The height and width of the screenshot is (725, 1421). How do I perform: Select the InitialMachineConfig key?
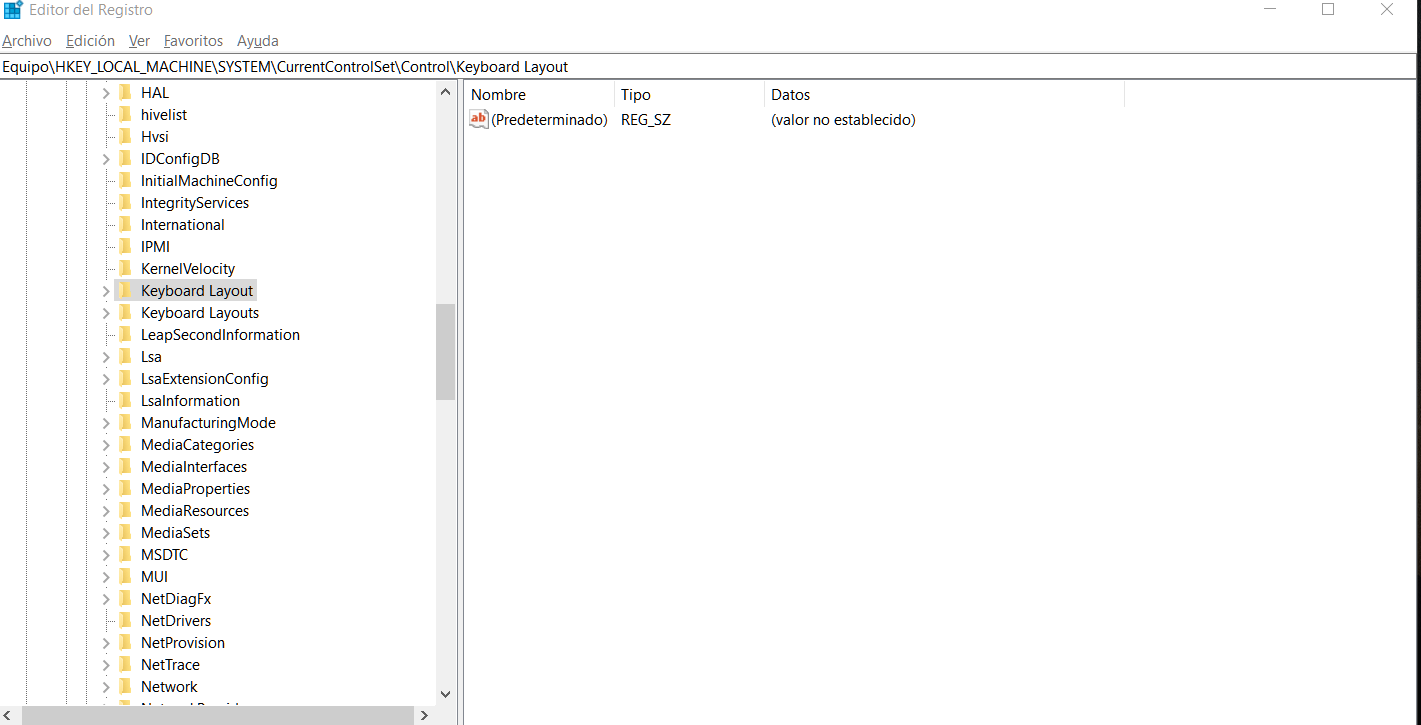coord(209,181)
